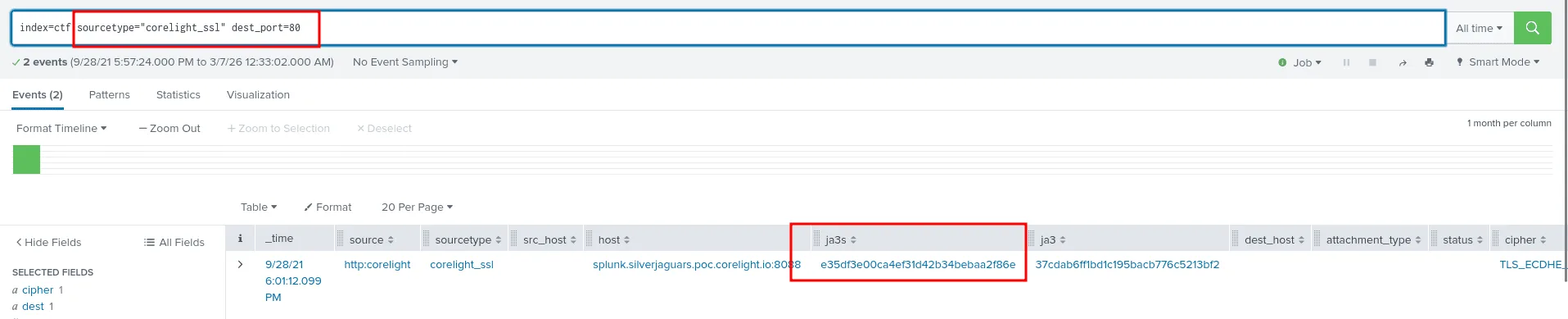Click the SELECTED FIELDS heading
The image size is (1568, 319).
pos(52,272)
